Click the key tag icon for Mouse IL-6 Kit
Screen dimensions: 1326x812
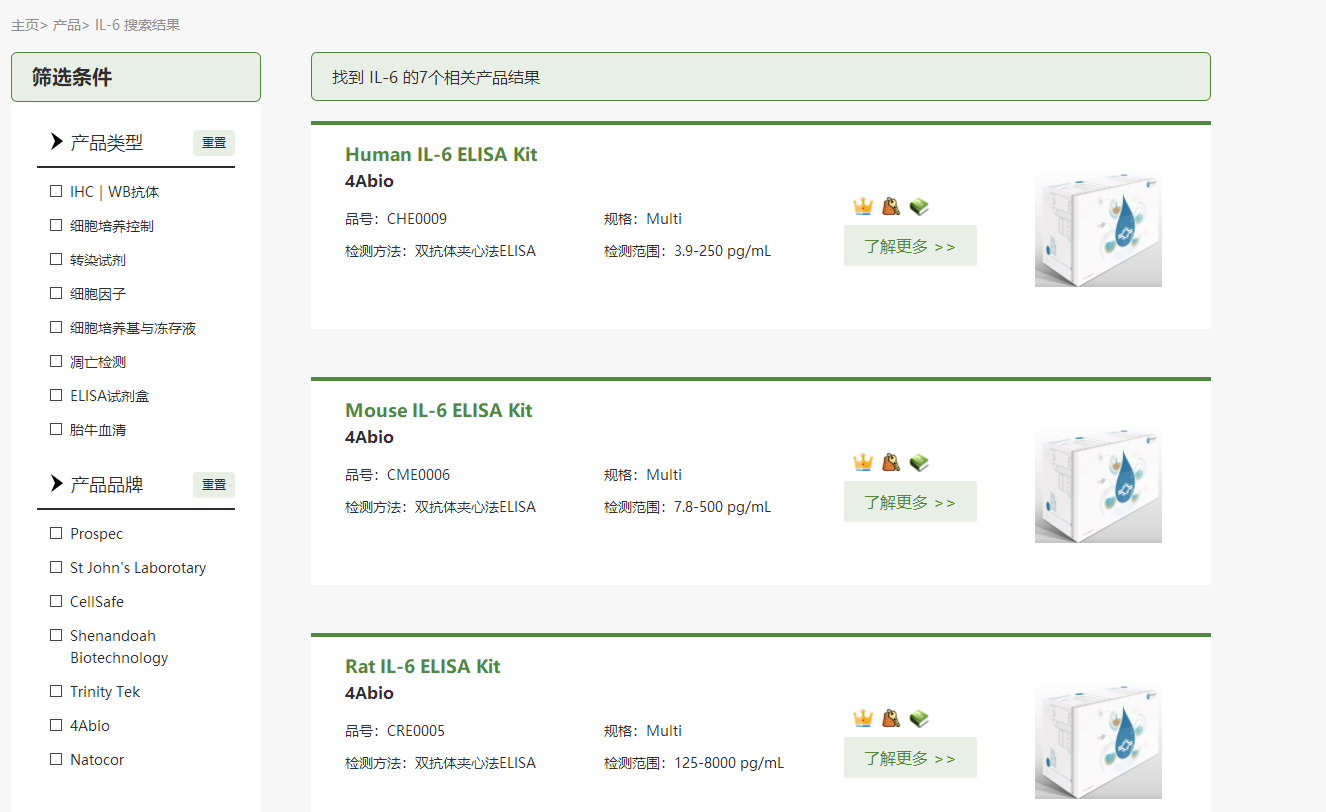point(891,463)
